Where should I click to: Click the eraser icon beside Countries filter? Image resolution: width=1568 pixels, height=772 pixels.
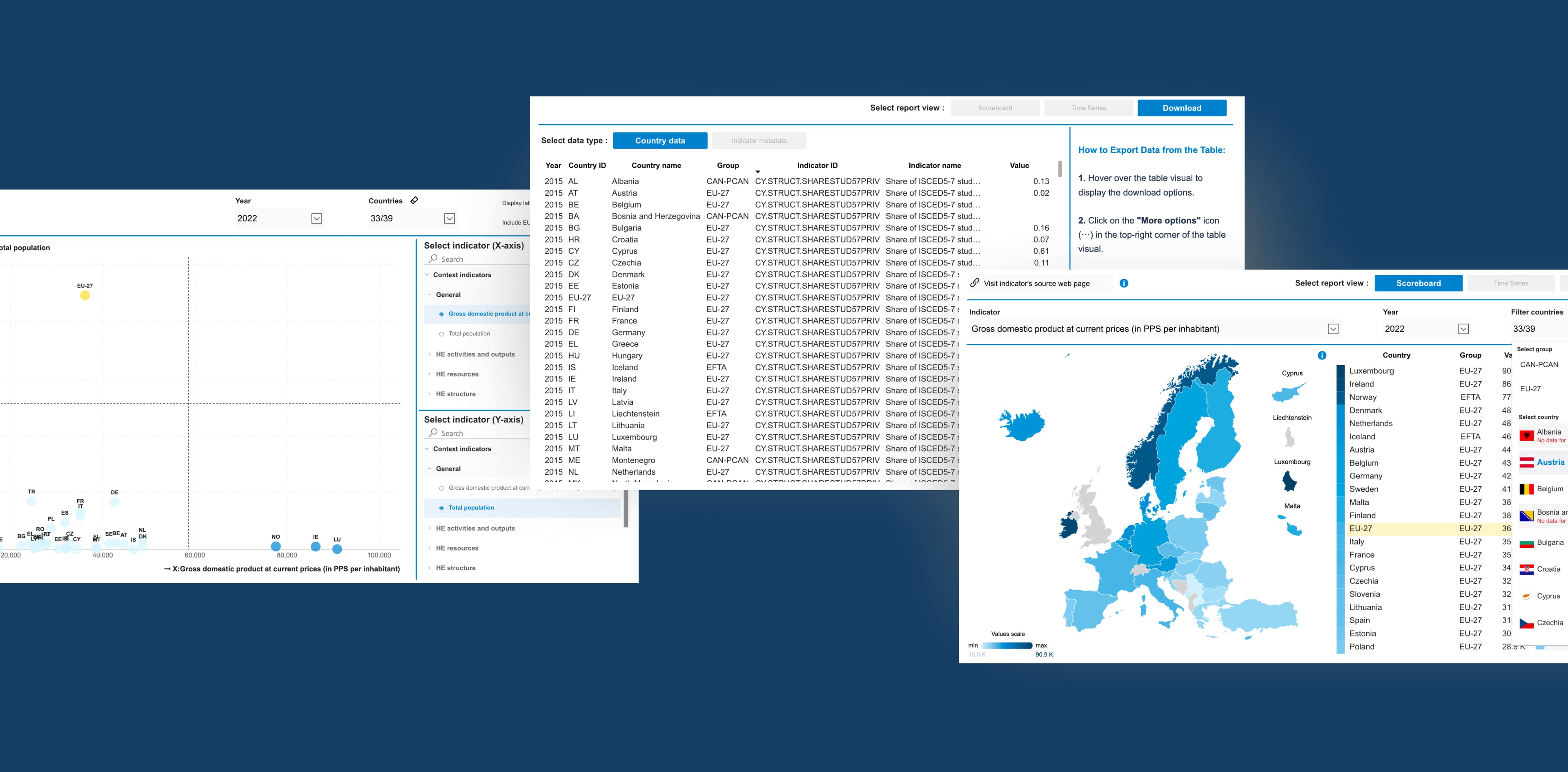coord(414,200)
